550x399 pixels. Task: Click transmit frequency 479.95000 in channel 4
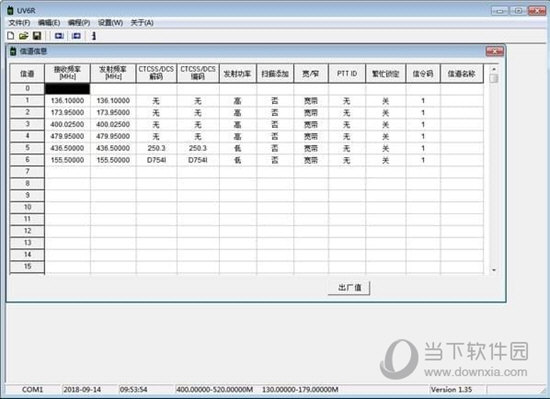pyautogui.click(x=113, y=136)
